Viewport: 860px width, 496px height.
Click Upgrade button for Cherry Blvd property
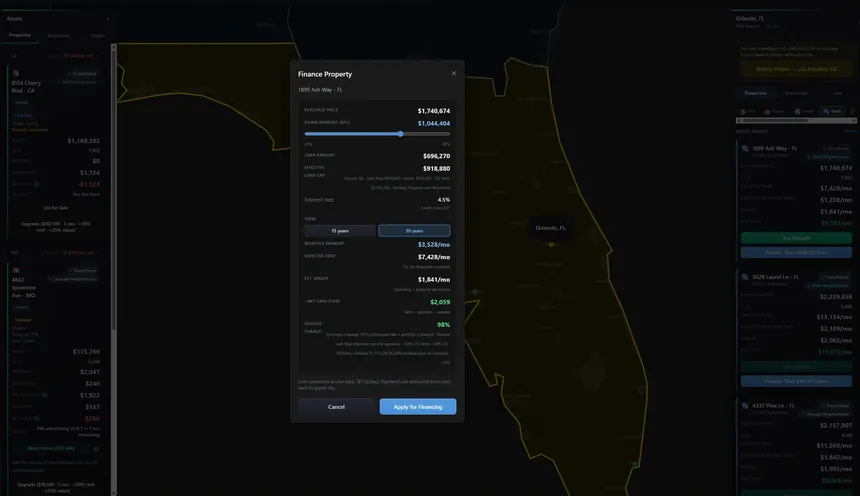pyautogui.click(x=55, y=227)
